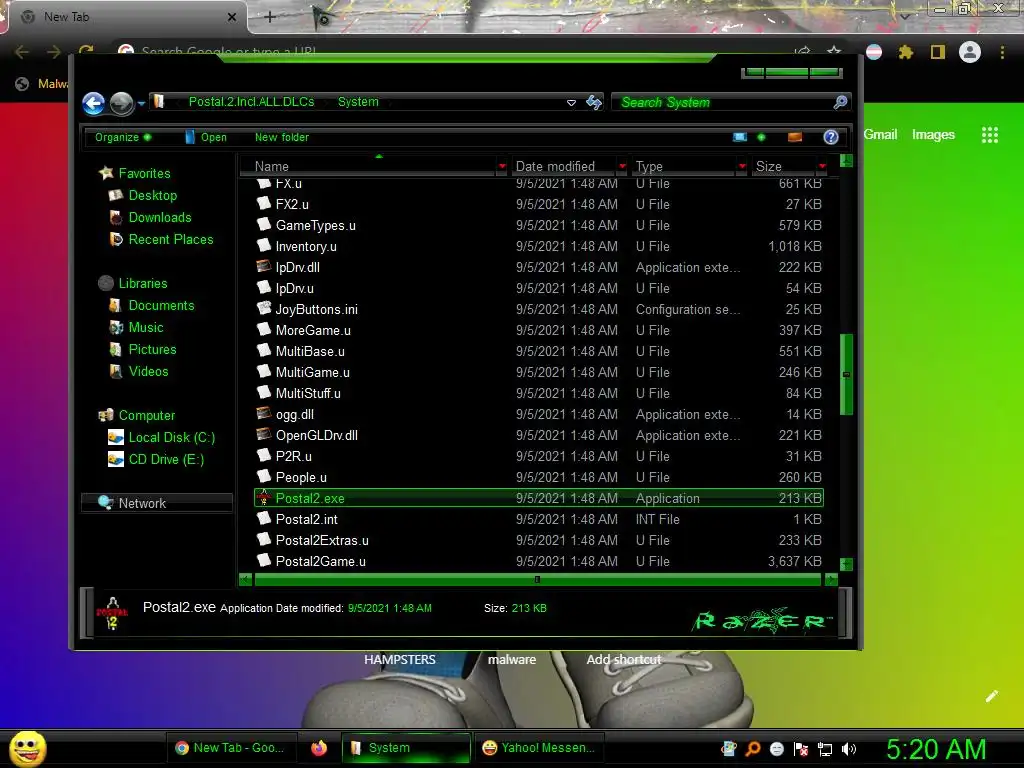Select file Postal2.int
1024x768 pixels.
307,519
